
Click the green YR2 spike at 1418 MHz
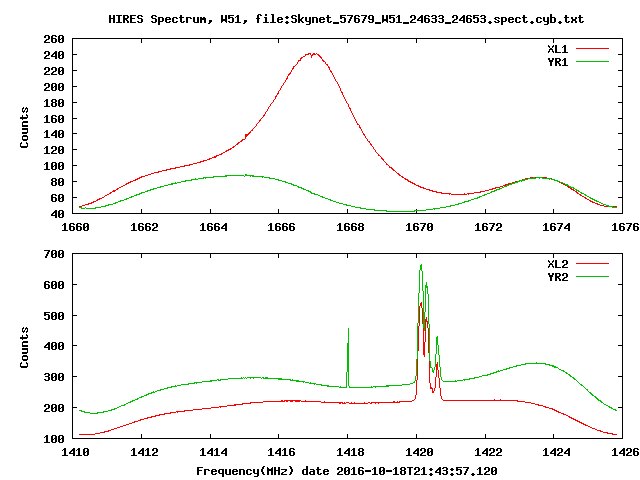coord(348,357)
